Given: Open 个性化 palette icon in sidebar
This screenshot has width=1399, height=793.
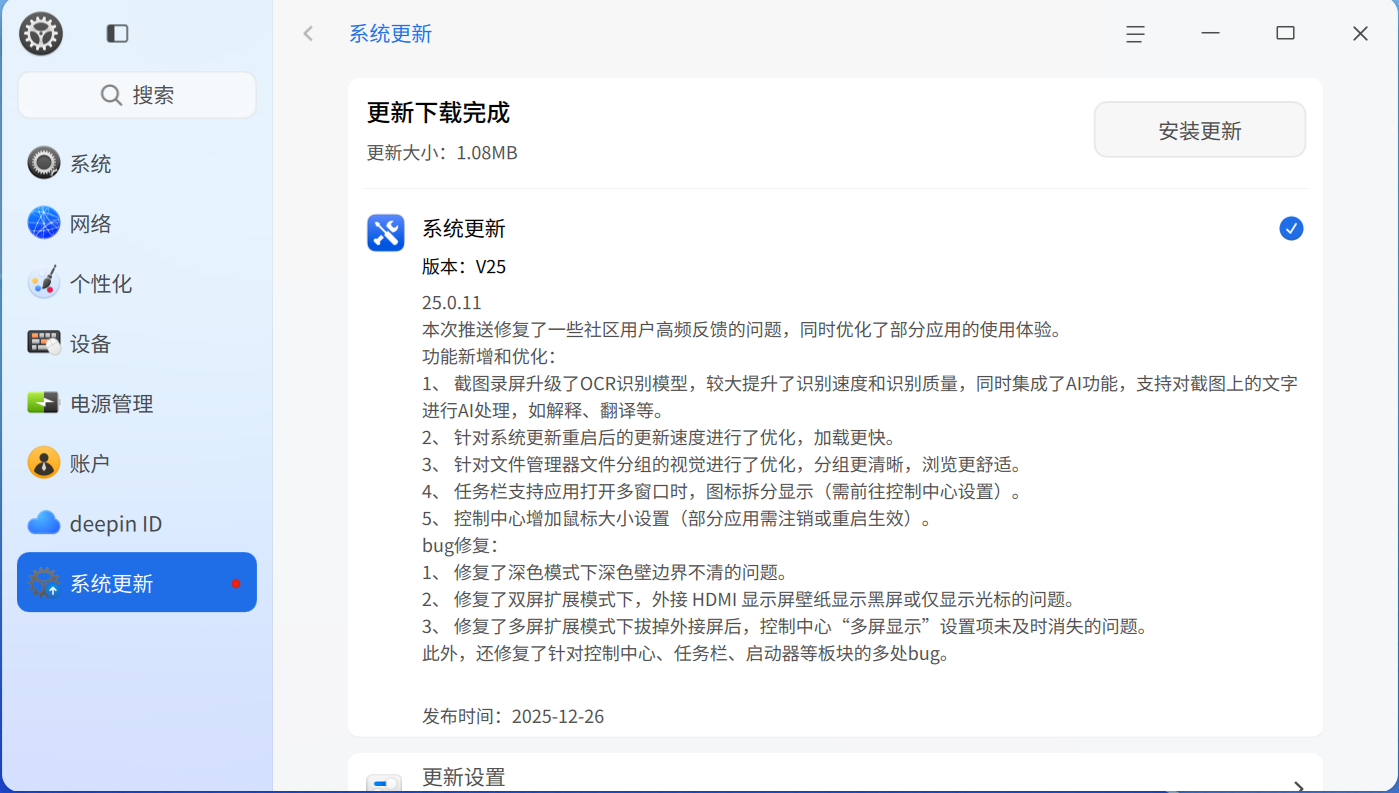Looking at the screenshot, I should 44,283.
